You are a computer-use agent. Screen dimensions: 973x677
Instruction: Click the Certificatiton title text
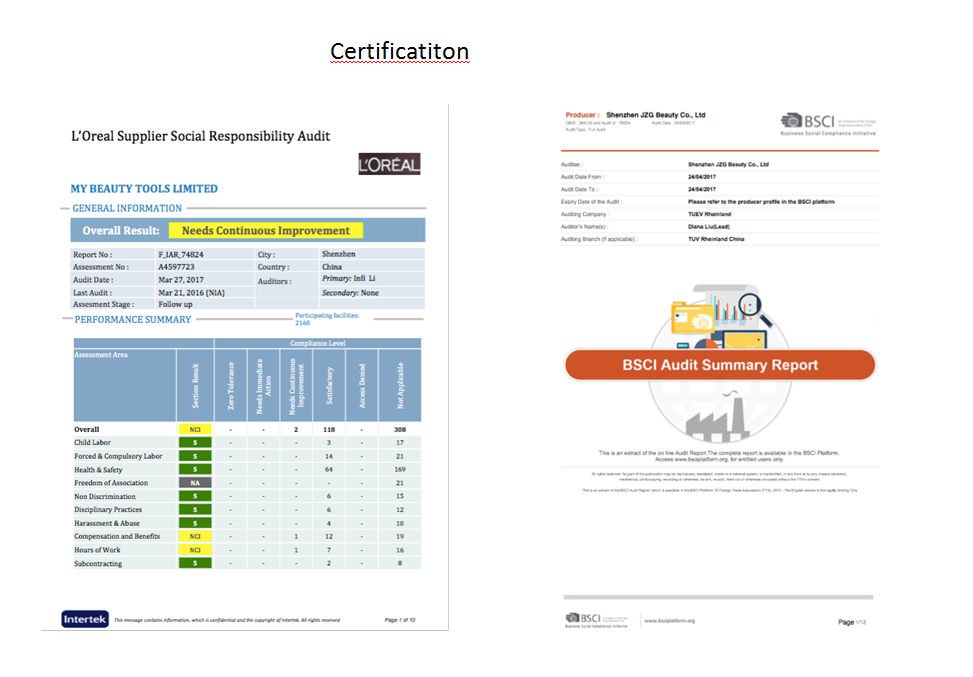coord(400,52)
